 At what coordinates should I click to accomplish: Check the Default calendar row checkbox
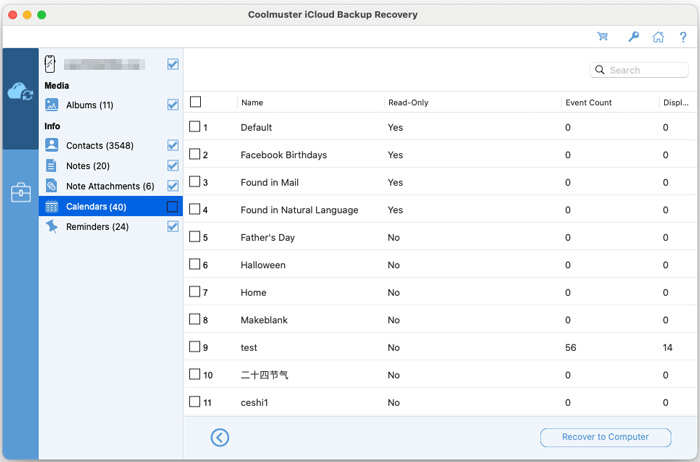(194, 127)
